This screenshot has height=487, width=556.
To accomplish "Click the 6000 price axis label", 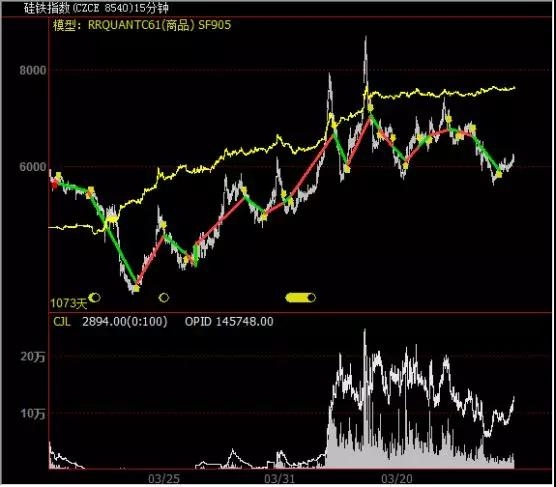I will tap(33, 167).
